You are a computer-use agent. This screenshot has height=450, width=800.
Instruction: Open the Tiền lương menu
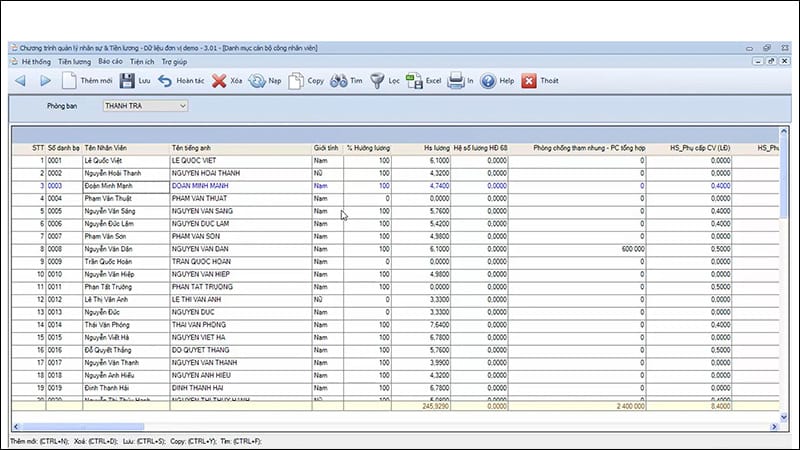(x=74, y=62)
